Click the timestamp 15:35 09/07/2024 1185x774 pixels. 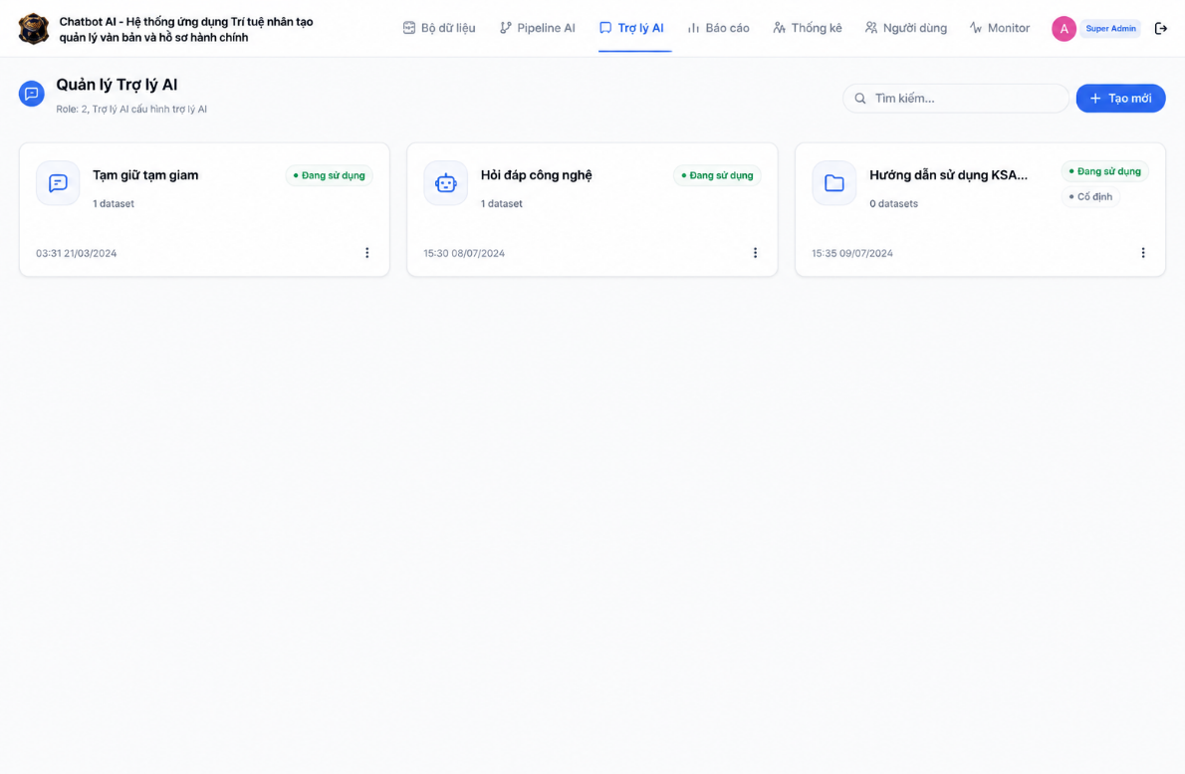[x=852, y=253]
